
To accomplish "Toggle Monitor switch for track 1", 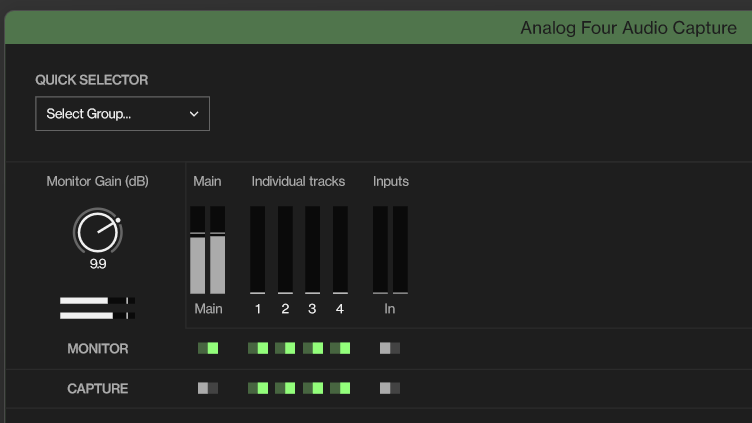I will [258, 348].
